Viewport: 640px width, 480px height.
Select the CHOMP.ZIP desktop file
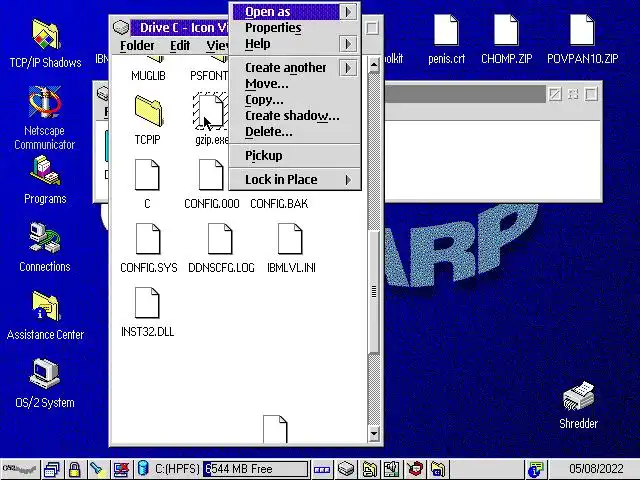point(506,30)
